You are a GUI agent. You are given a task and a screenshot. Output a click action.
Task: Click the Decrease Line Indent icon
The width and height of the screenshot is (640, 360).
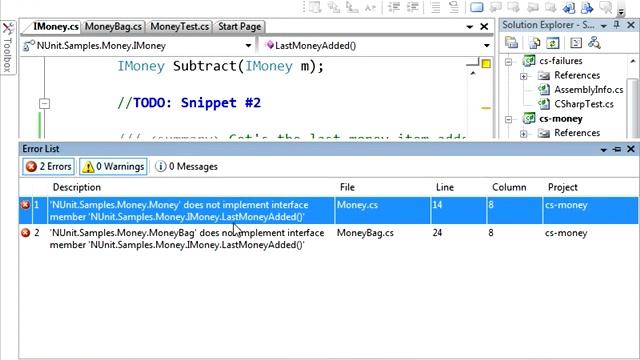click(394, 7)
